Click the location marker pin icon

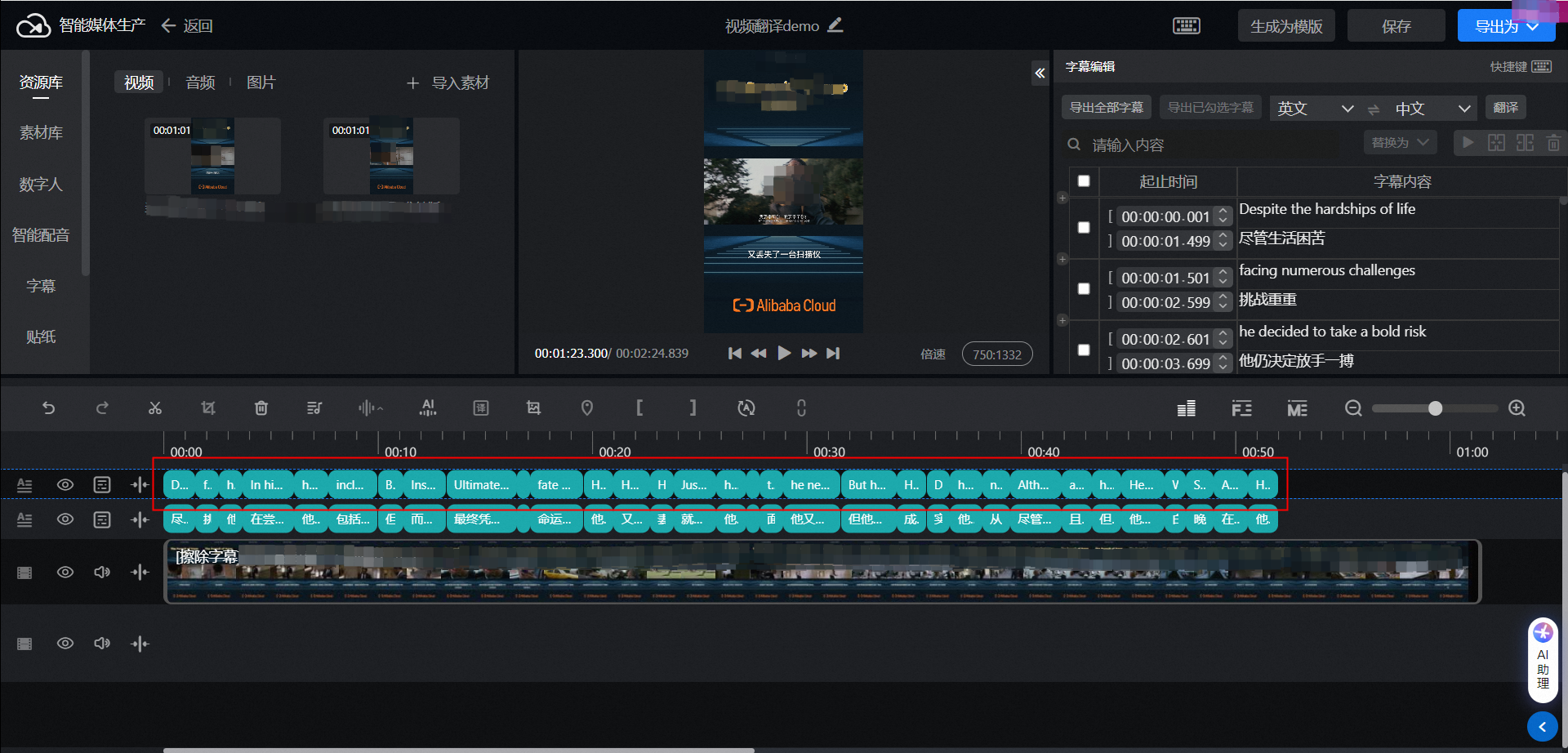pyautogui.click(x=587, y=408)
